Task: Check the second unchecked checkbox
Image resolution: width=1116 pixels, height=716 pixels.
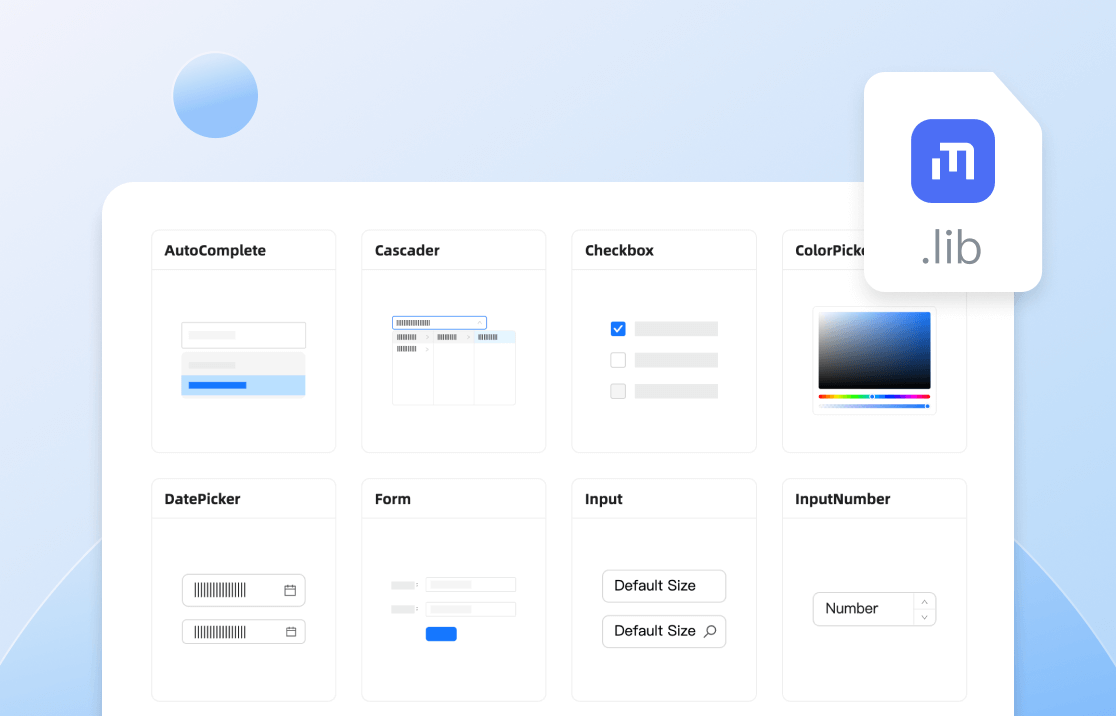Action: coord(618,360)
